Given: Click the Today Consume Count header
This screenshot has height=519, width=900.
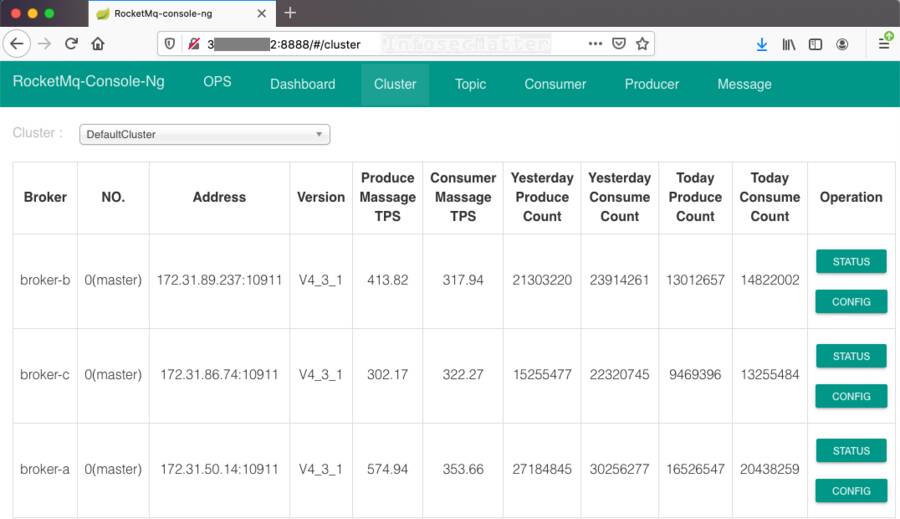Looking at the screenshot, I should [770, 197].
